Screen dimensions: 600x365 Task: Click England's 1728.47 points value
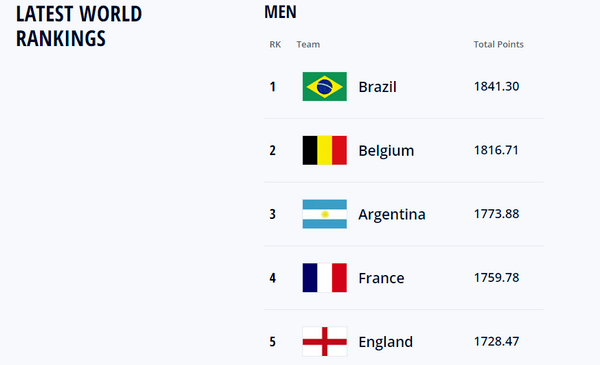(497, 341)
